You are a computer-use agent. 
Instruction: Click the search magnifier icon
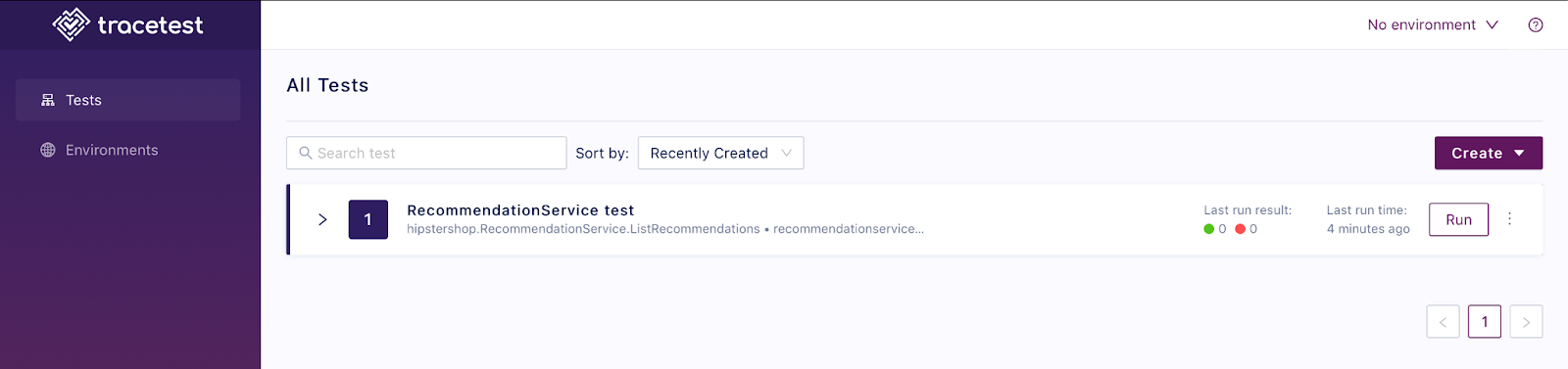pyautogui.click(x=306, y=153)
